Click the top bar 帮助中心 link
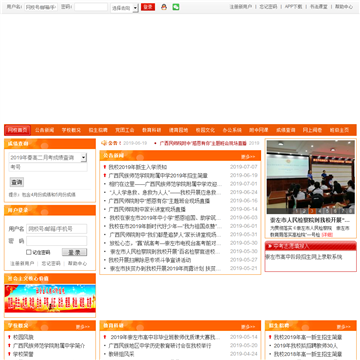 [x=344, y=7]
